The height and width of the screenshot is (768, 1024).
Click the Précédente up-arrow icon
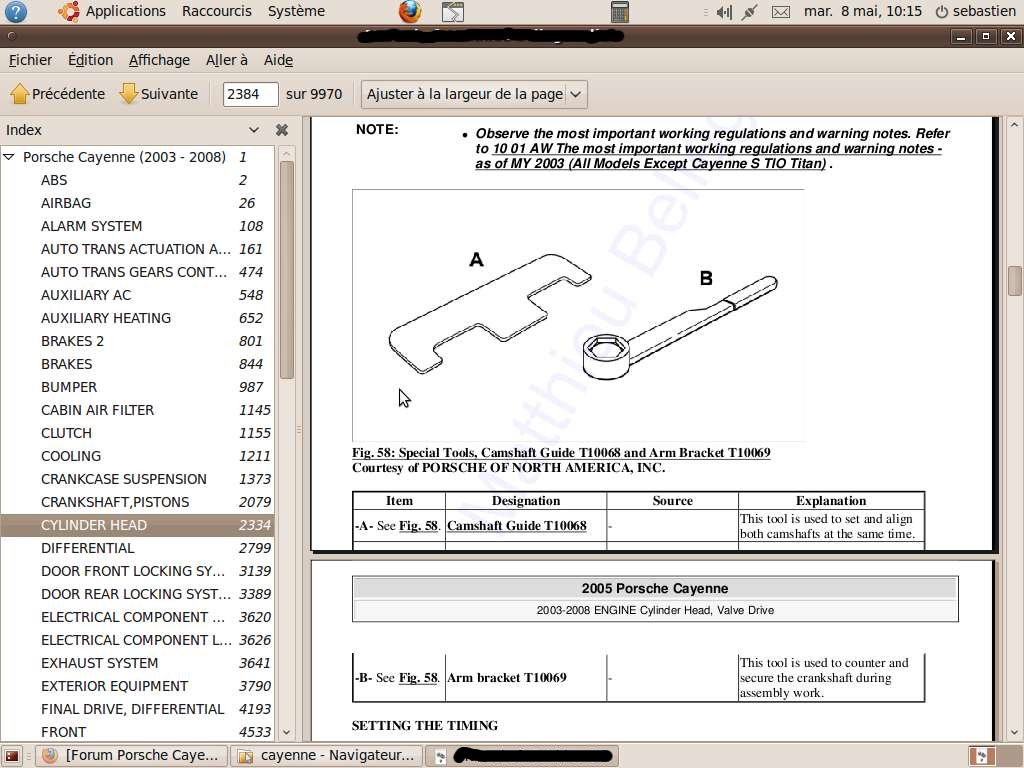pyautogui.click(x=20, y=94)
